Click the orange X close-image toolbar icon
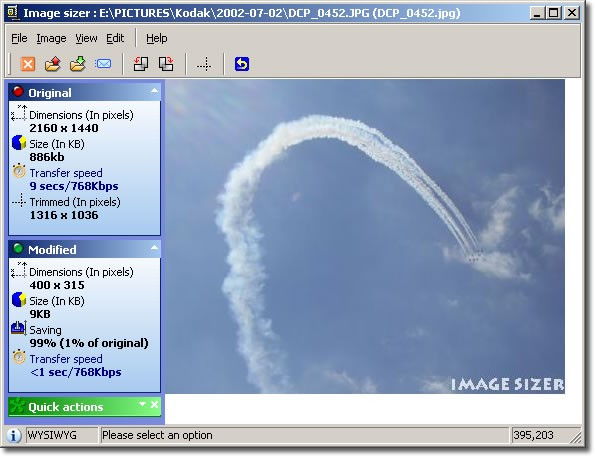This screenshot has width=596, height=458. pyautogui.click(x=28, y=64)
